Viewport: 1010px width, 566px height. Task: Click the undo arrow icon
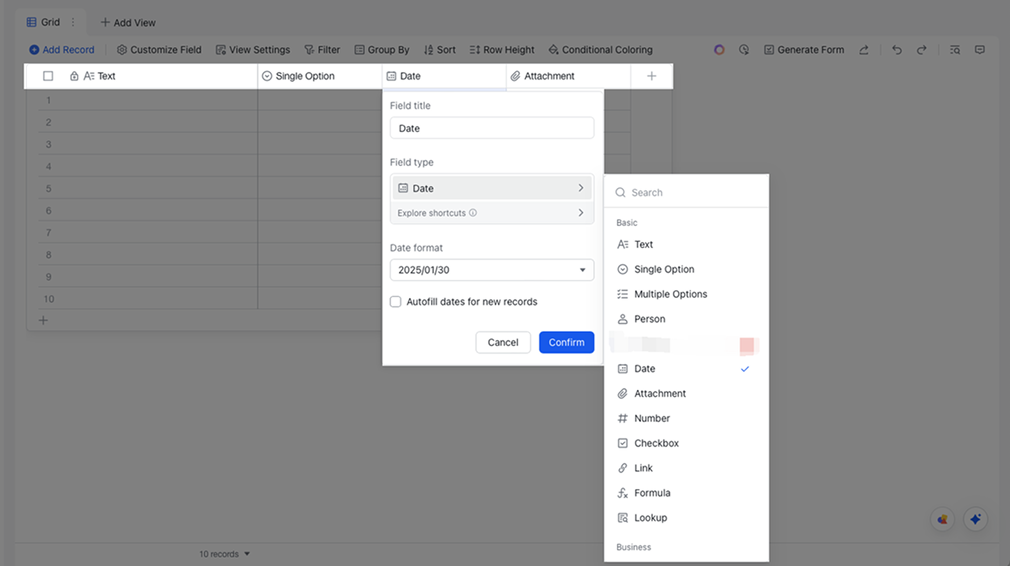(897, 50)
